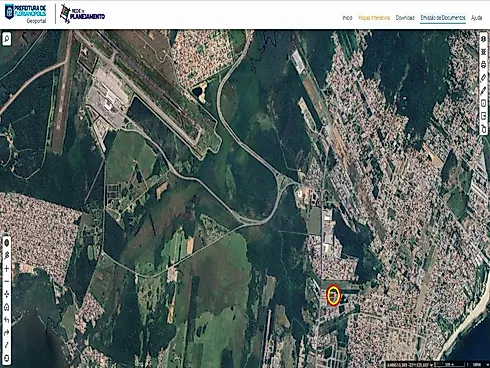Activate the pan arrows tool
This screenshot has width=490, height=368.
[7, 294]
